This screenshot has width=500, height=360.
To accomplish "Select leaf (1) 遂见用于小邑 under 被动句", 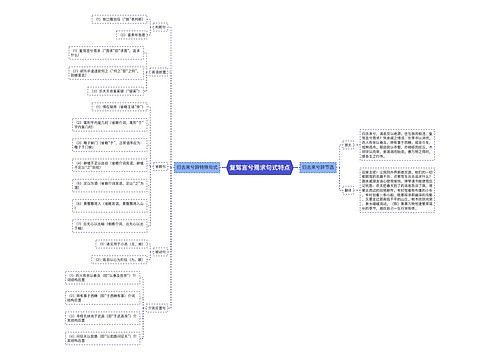I will (121, 244).
